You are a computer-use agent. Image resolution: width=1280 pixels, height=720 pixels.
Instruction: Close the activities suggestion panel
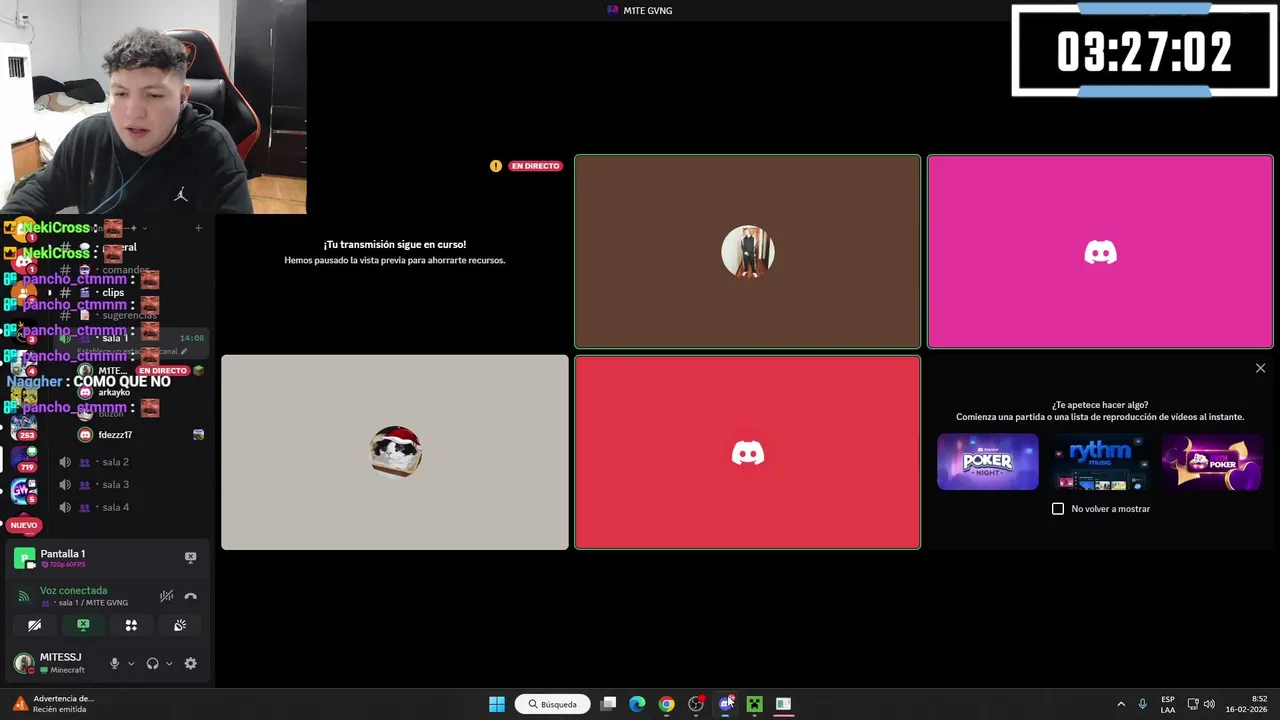click(x=1260, y=368)
